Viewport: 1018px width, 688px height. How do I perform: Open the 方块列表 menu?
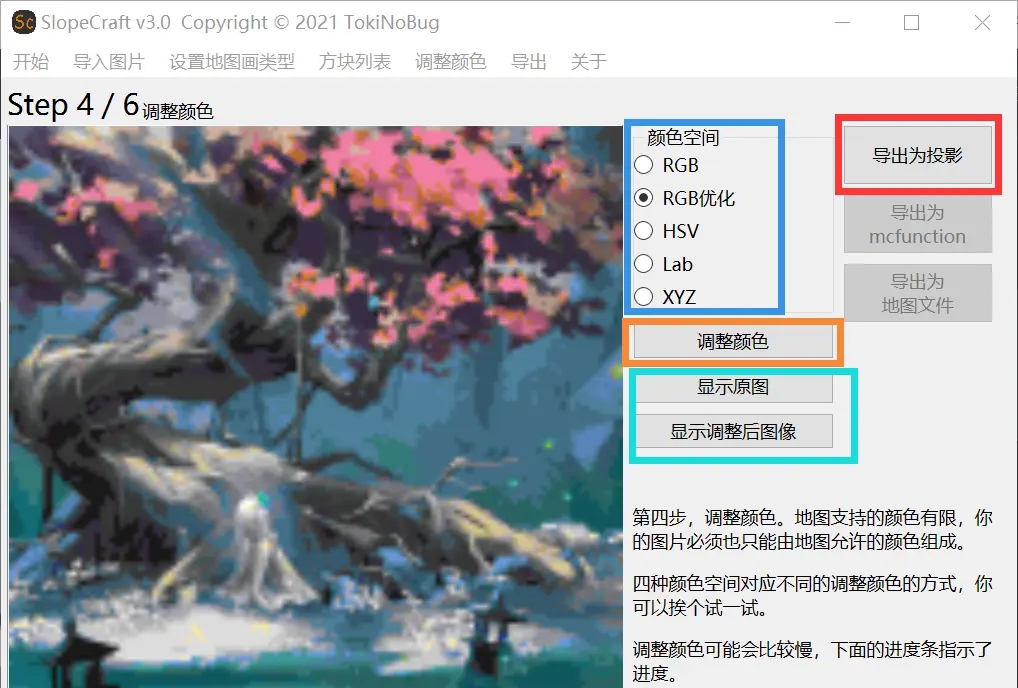pos(354,62)
